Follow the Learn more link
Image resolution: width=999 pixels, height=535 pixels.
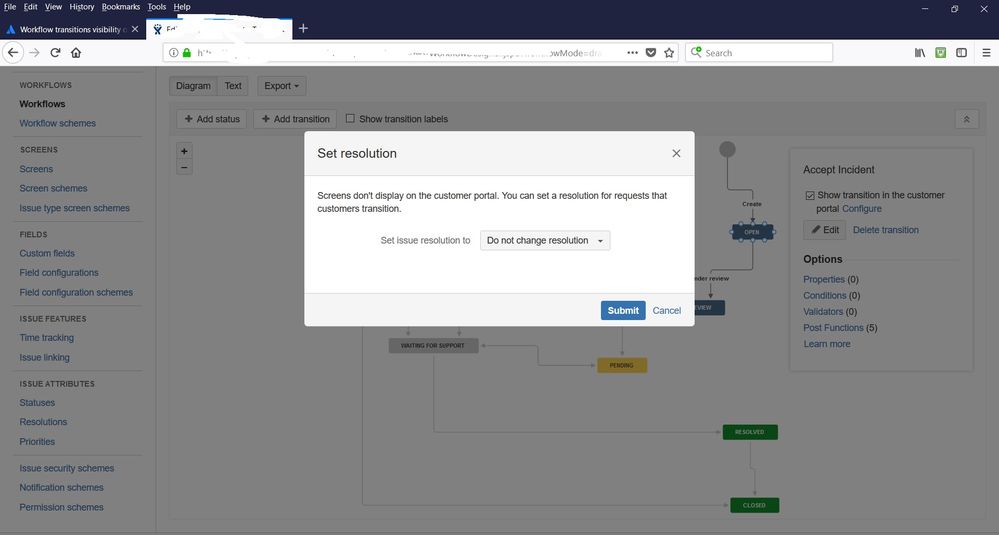coord(826,344)
